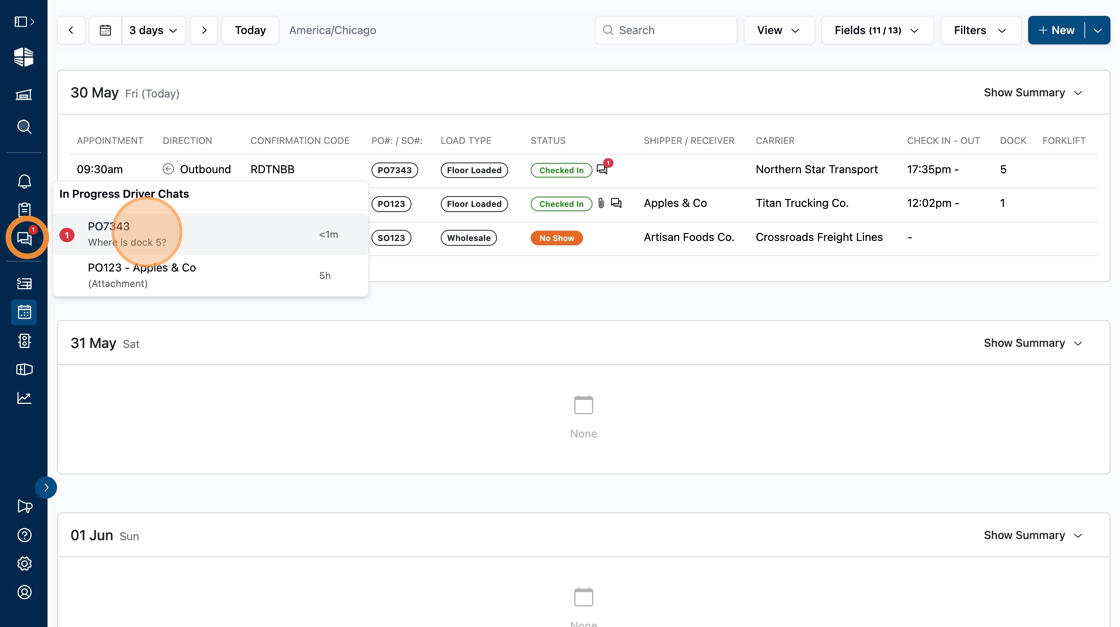Image resolution: width=1120 pixels, height=627 pixels.
Task: Open chat icon on PO123 row
Action: pyautogui.click(x=616, y=204)
